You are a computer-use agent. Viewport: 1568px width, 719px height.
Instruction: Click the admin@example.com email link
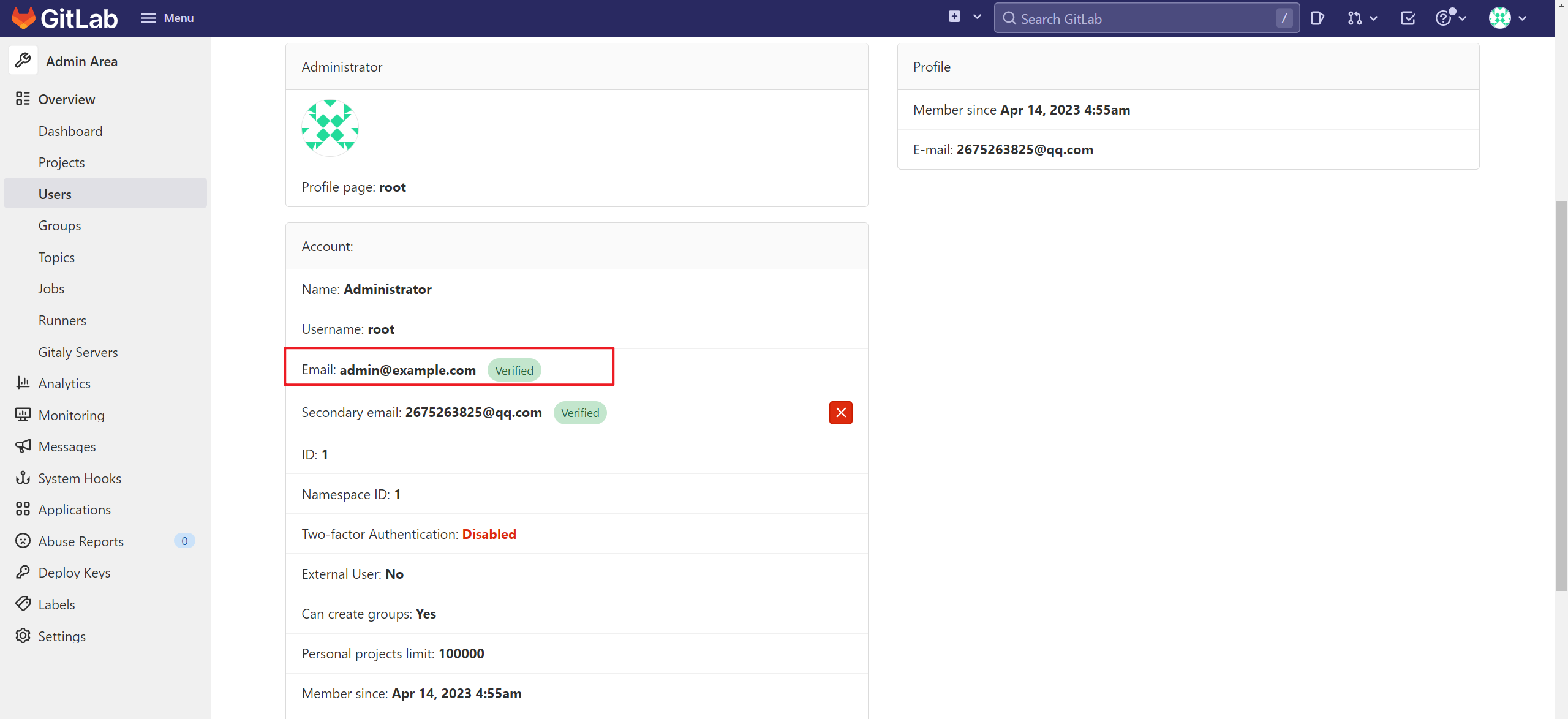tap(407, 370)
